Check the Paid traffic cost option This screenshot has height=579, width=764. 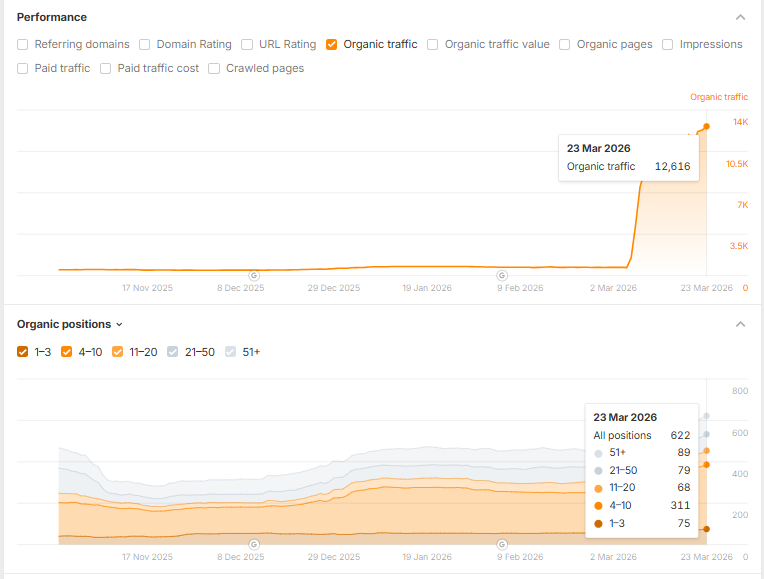tap(105, 68)
